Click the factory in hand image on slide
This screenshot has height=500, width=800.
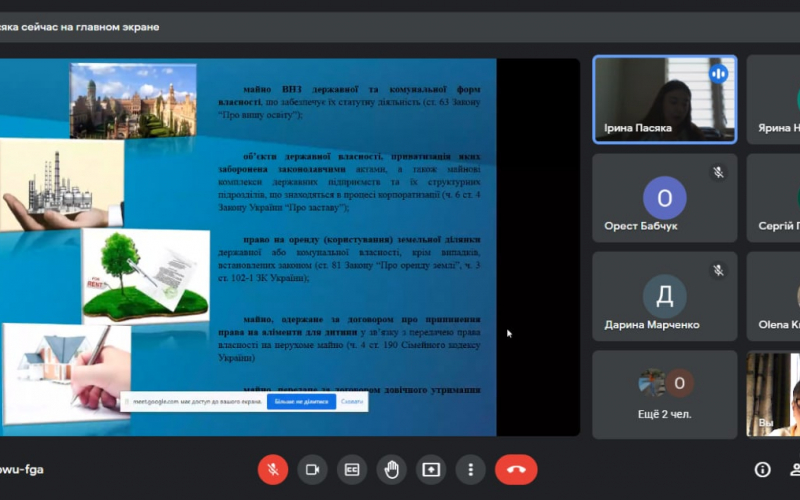62,184
